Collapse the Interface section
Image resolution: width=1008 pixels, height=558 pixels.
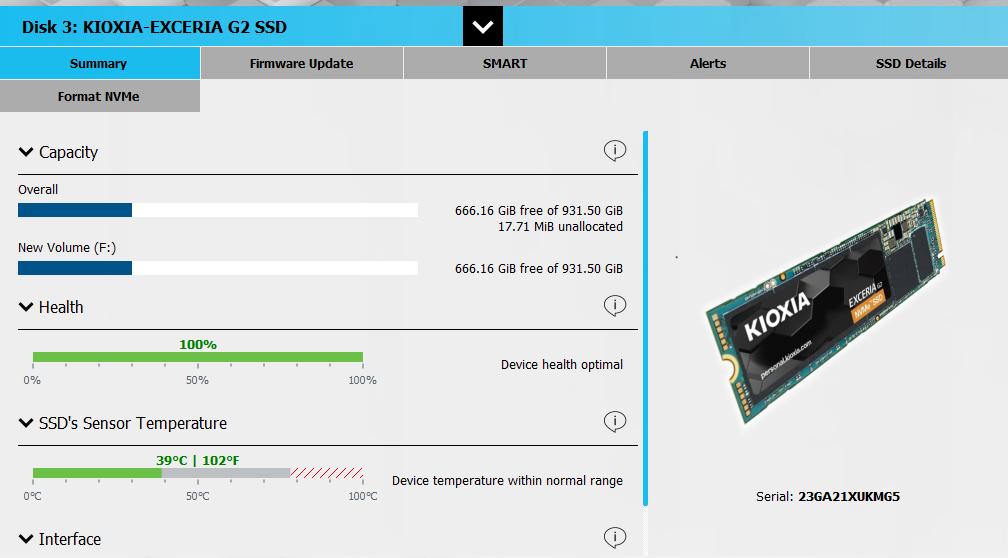tap(26, 538)
